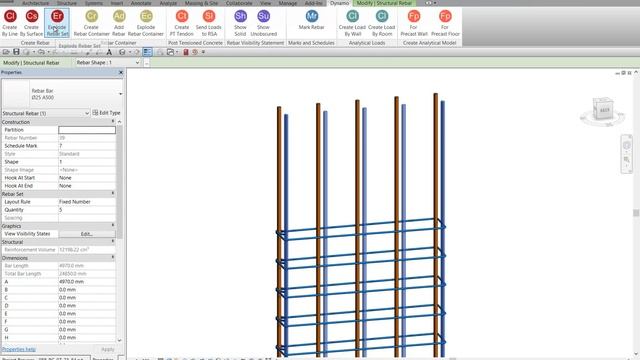Click the Open icon in quick access toolbar
The width and height of the screenshot is (640, 360).
pos(6,52)
